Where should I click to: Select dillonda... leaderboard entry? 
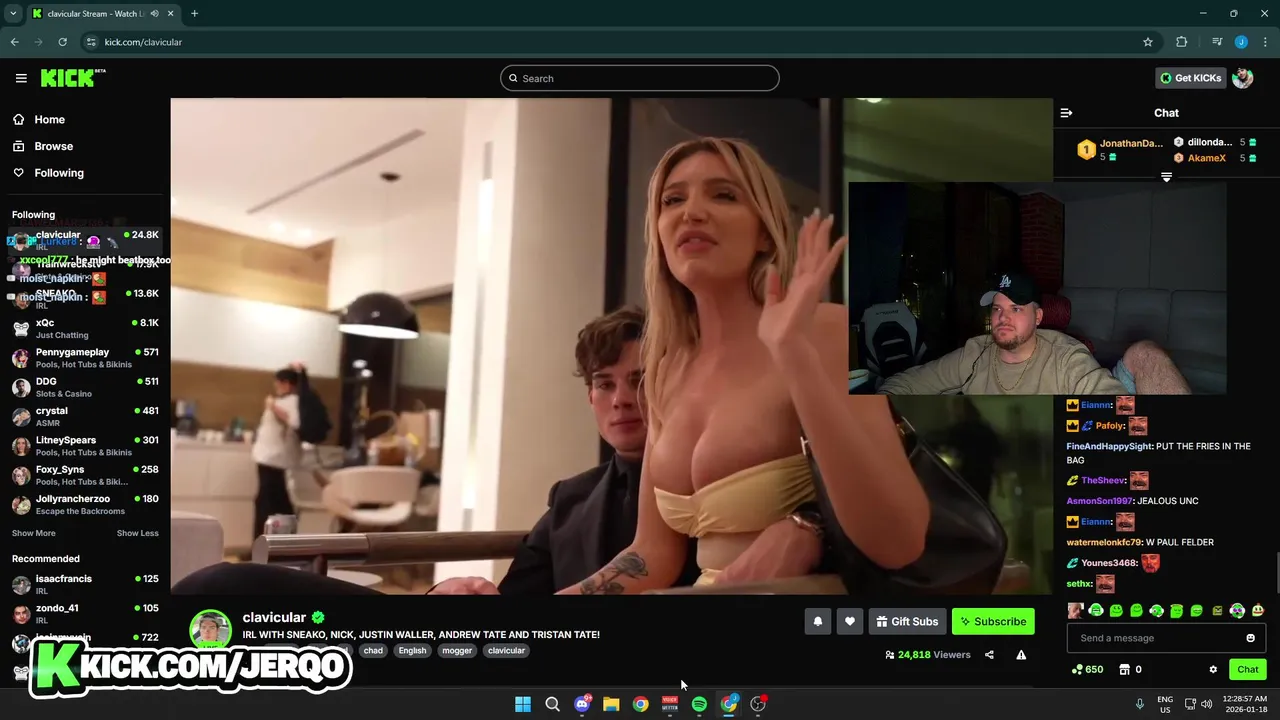pyautogui.click(x=1215, y=142)
